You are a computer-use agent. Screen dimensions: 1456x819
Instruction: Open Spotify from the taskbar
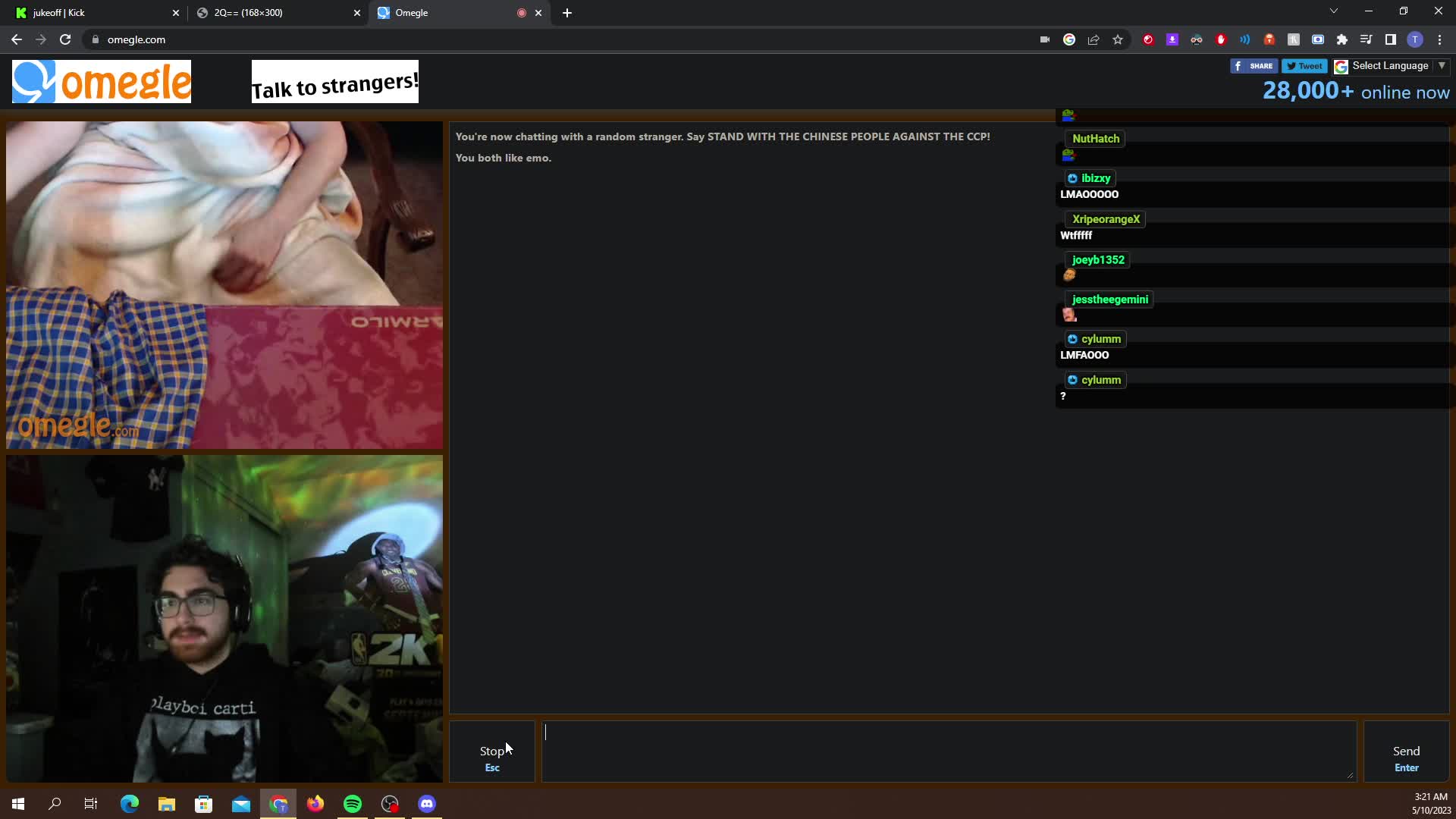[353, 804]
